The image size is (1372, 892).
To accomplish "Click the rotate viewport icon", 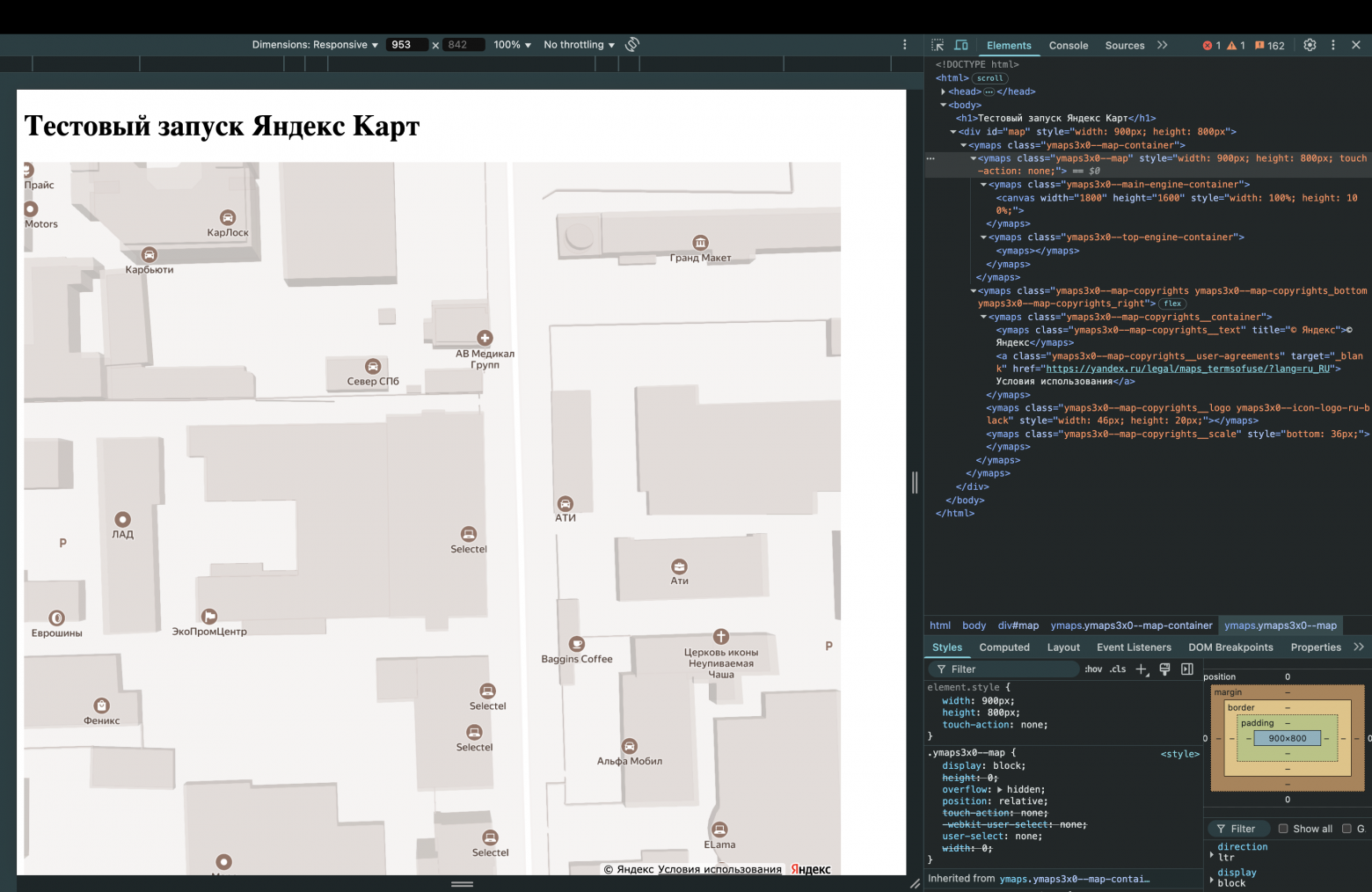I will pos(631,44).
